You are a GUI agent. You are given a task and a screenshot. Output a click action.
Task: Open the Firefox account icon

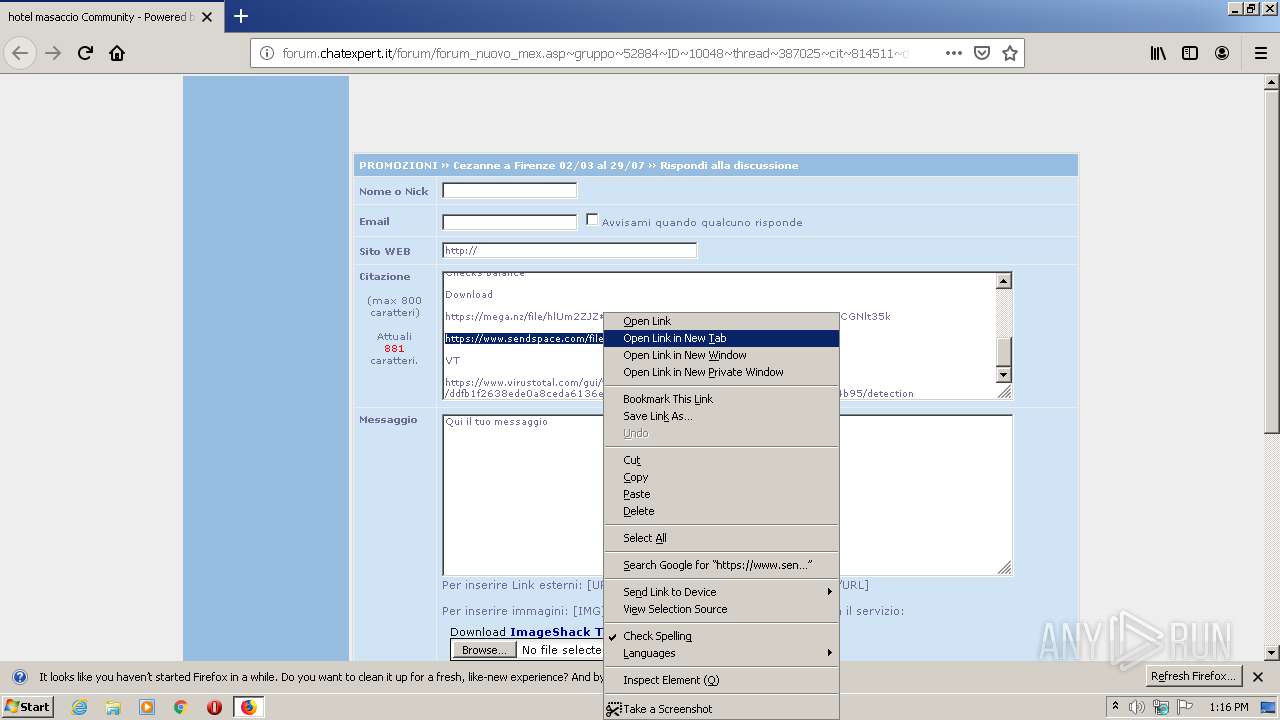tap(1222, 53)
